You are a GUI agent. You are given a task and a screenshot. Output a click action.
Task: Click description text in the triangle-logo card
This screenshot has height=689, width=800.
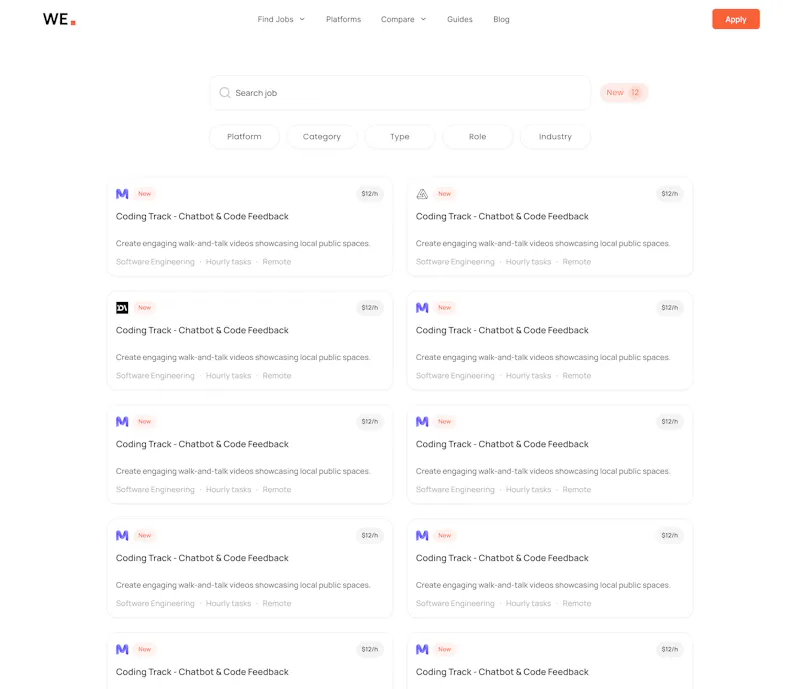543,243
